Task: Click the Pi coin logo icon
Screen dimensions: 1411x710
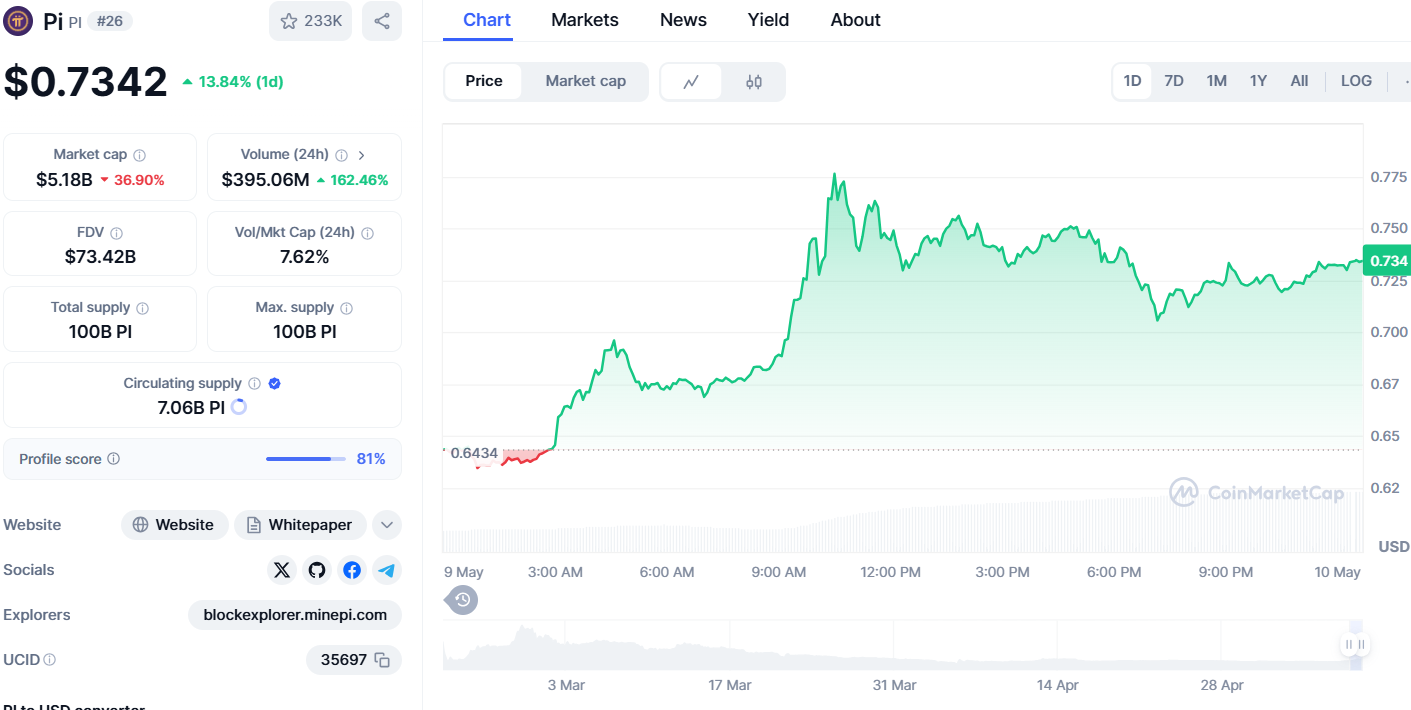Action: (x=18, y=21)
